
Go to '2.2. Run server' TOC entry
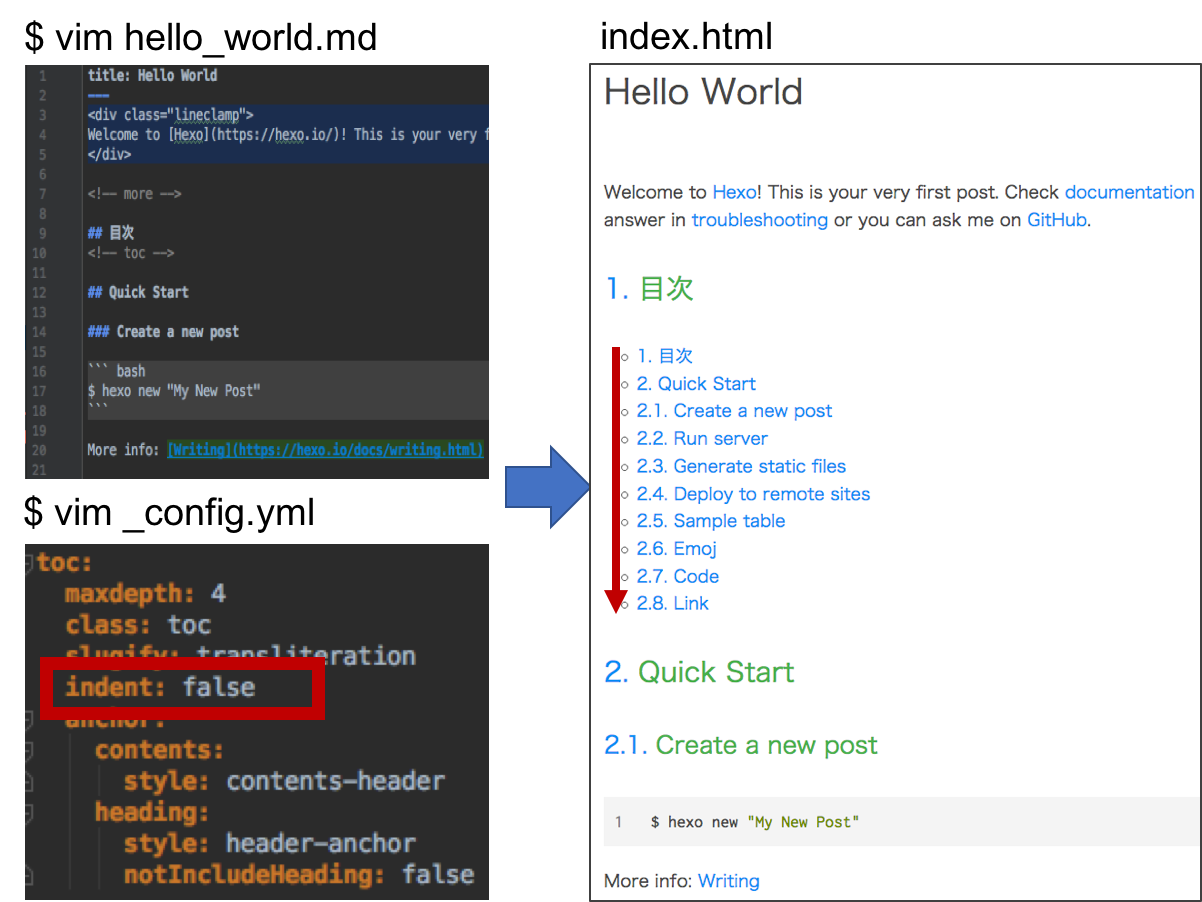click(702, 439)
